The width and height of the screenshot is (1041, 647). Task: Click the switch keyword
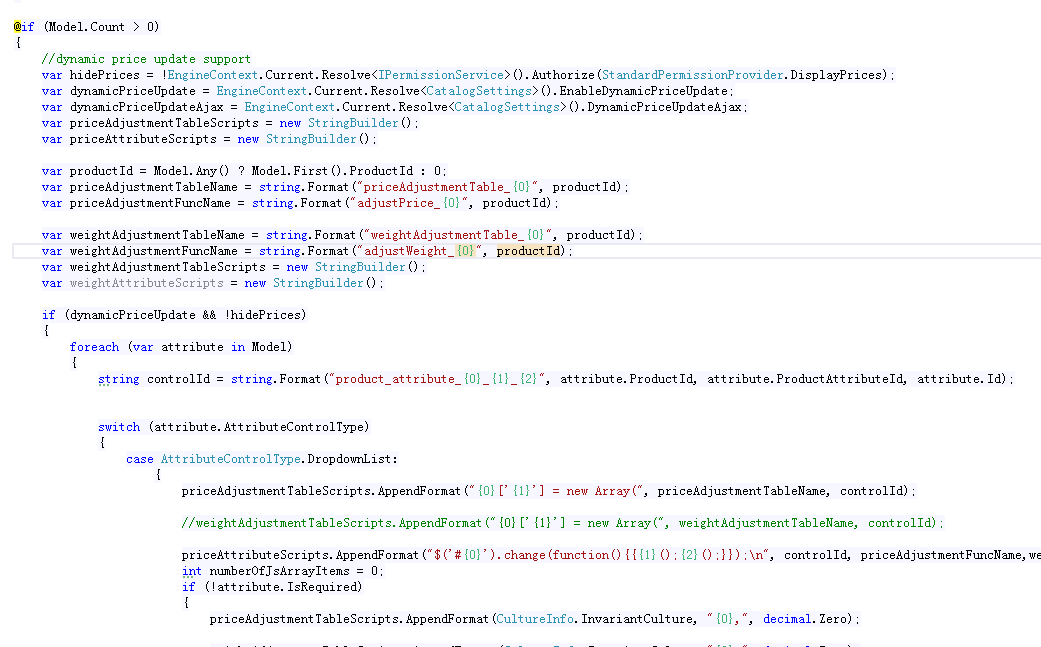tap(119, 427)
